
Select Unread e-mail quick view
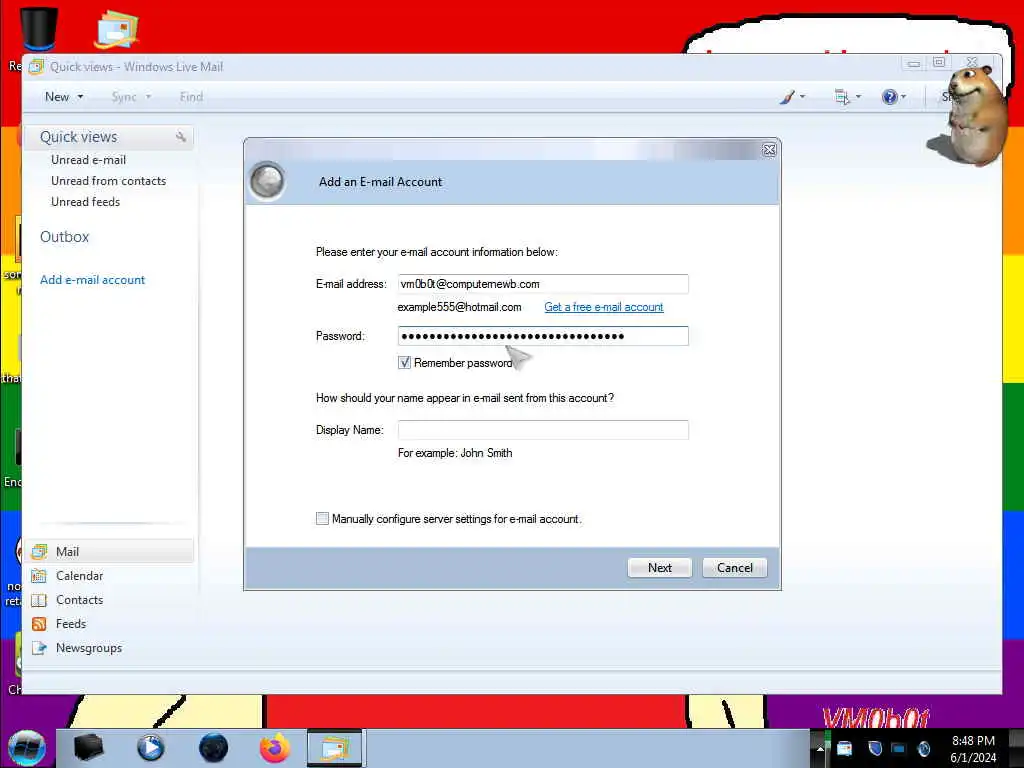pos(89,160)
